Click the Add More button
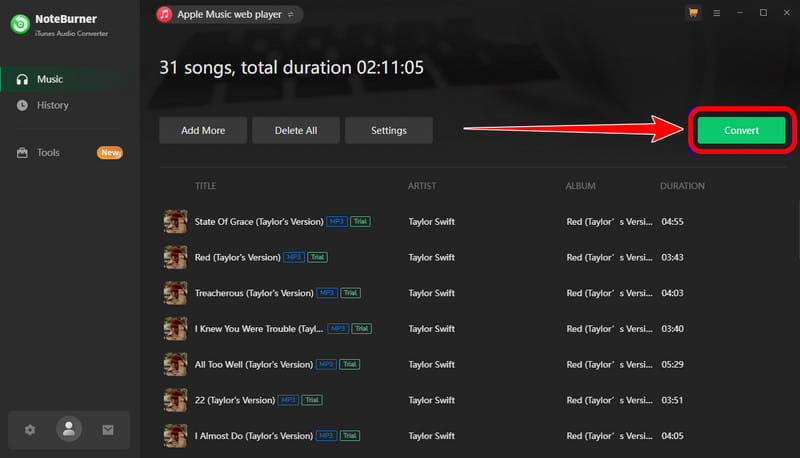 203,130
